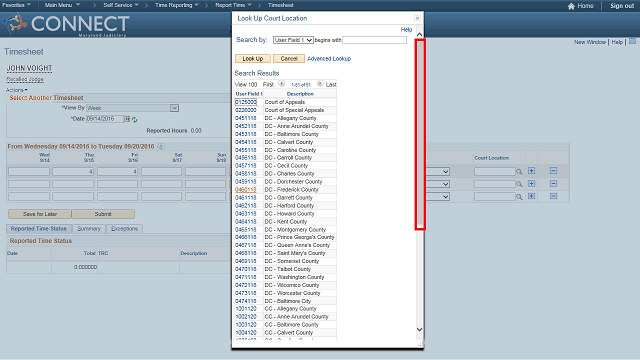Open the Favorites menu

click(16, 5)
